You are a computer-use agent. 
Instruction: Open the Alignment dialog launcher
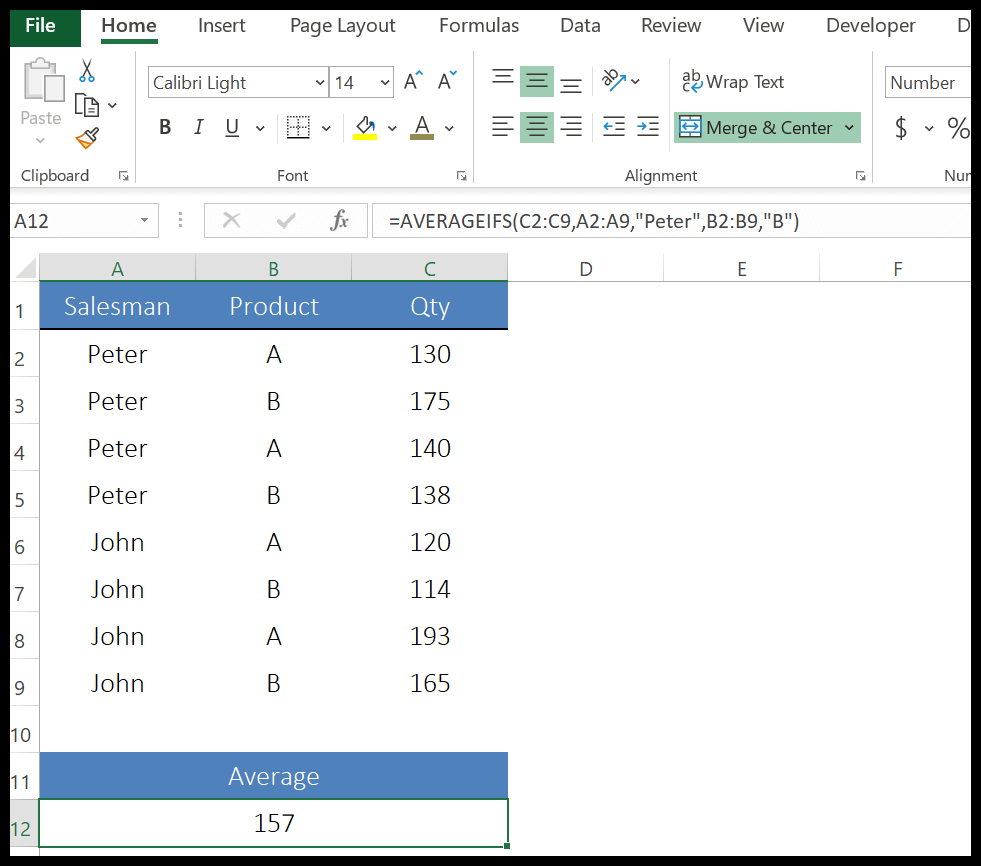click(x=860, y=175)
